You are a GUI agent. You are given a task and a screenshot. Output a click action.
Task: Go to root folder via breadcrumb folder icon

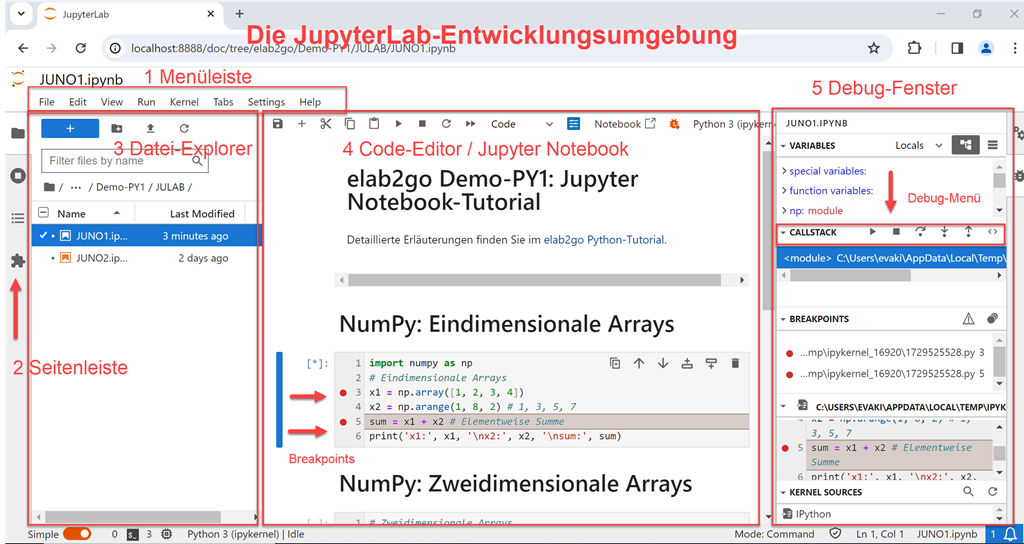(x=49, y=187)
